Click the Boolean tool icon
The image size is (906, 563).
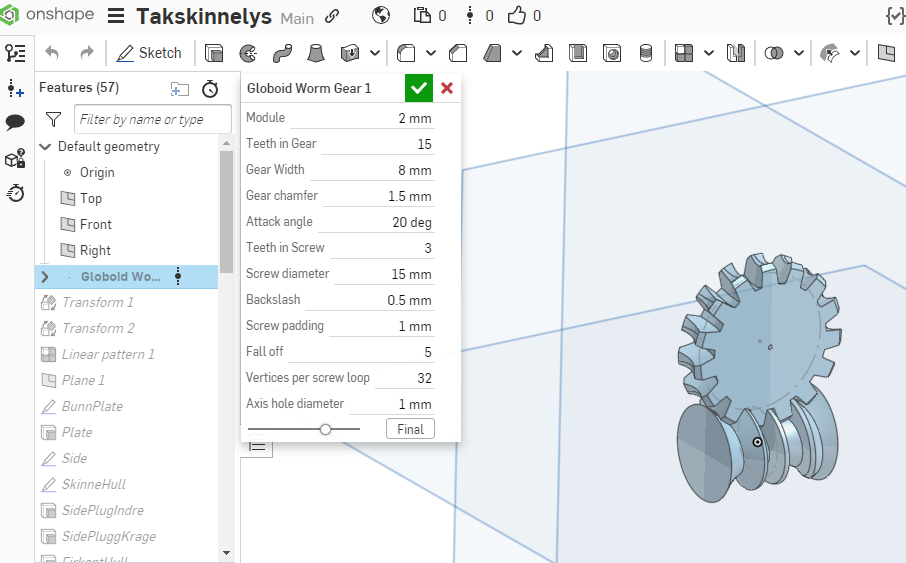(x=773, y=53)
